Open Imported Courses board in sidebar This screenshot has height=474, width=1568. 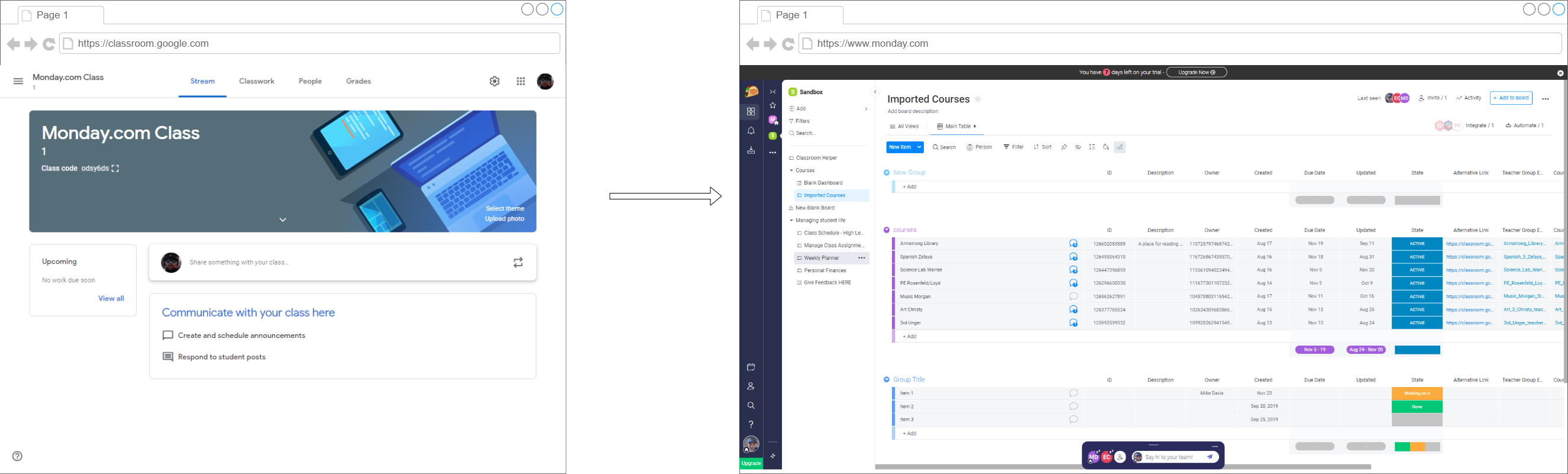click(832, 195)
